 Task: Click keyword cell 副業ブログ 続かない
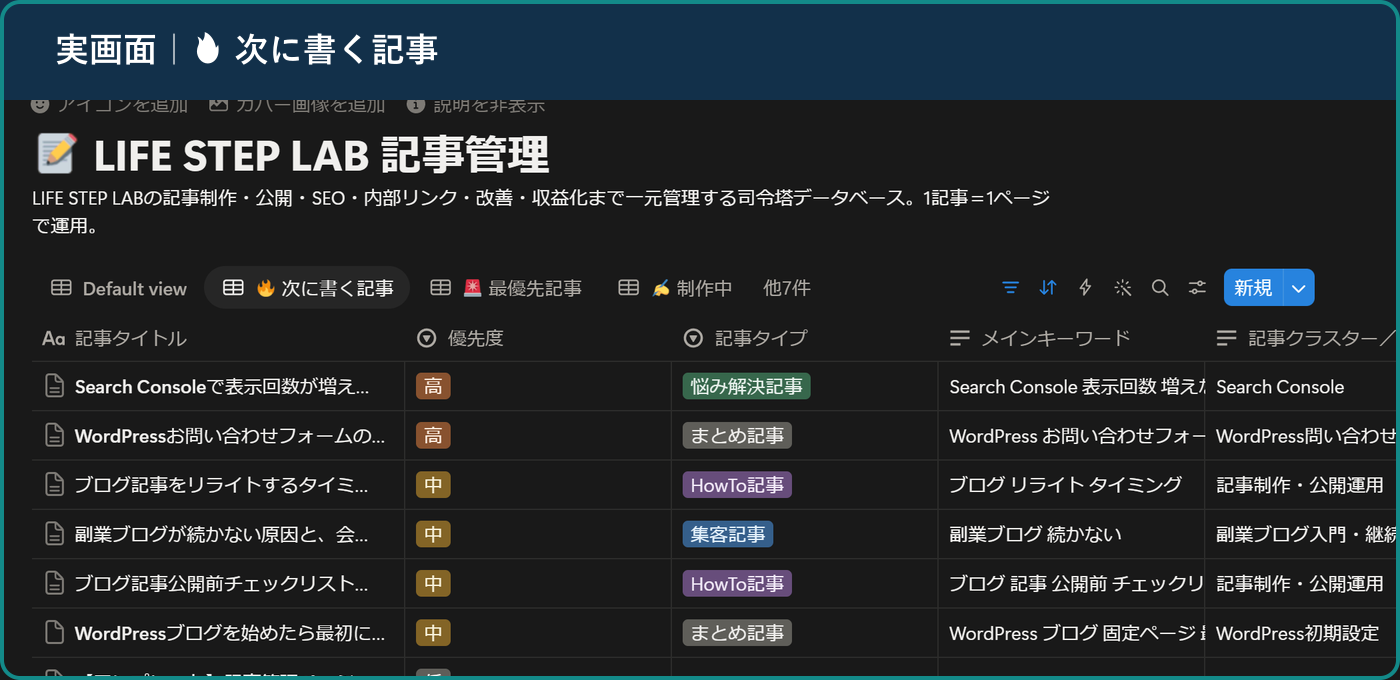(x=1035, y=535)
